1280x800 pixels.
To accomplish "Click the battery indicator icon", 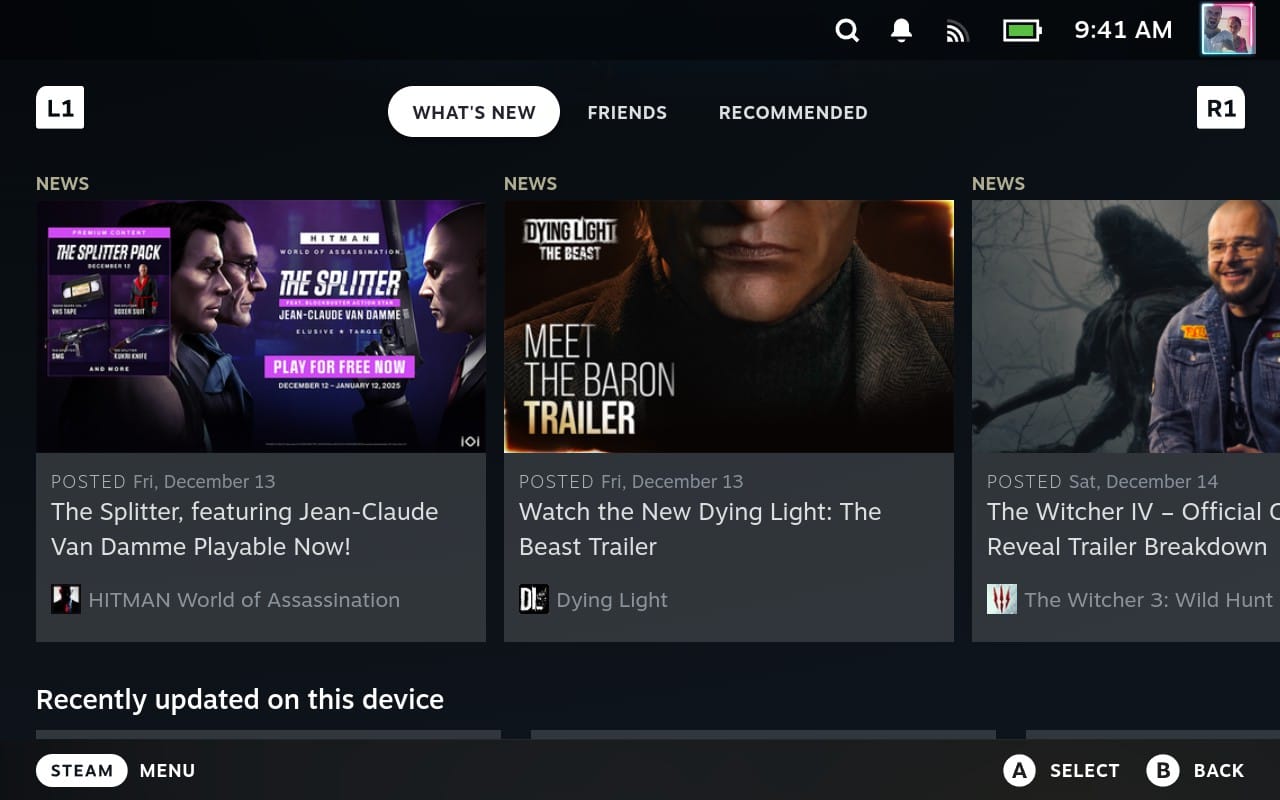I will point(1022,31).
